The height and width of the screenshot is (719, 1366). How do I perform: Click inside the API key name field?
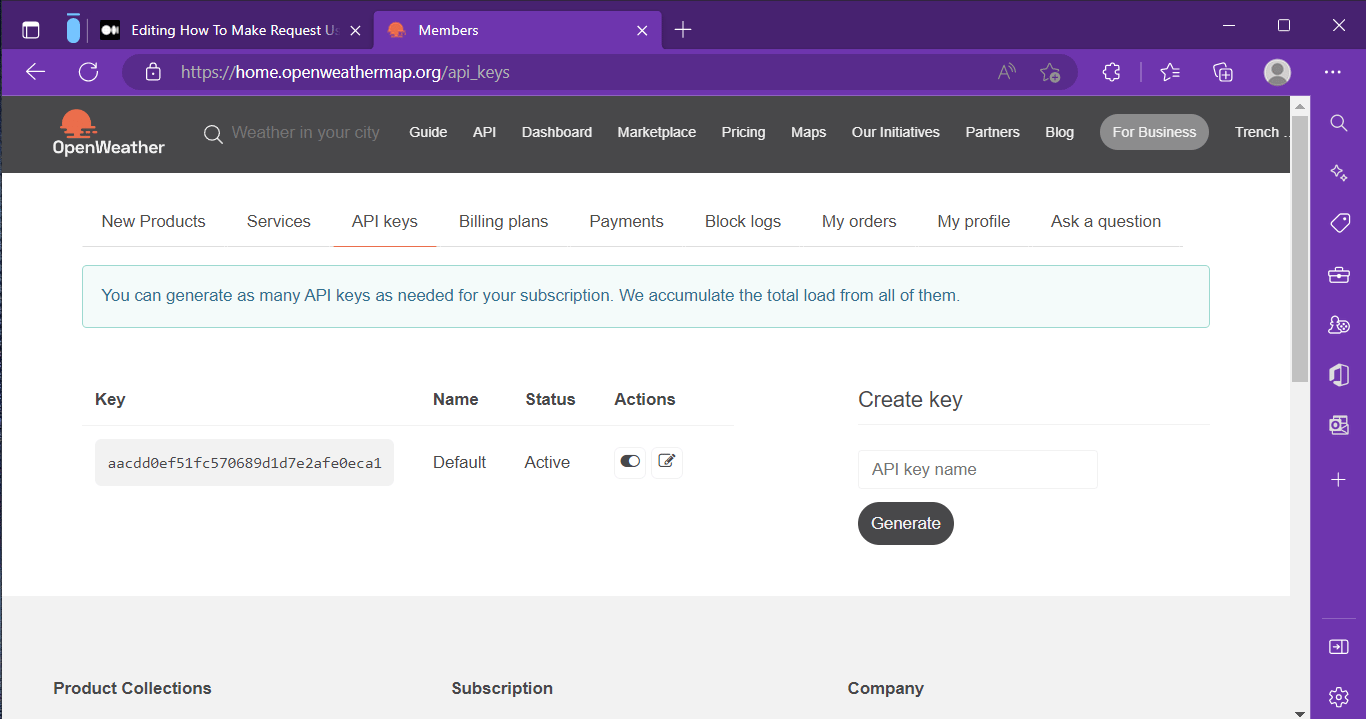coord(977,469)
